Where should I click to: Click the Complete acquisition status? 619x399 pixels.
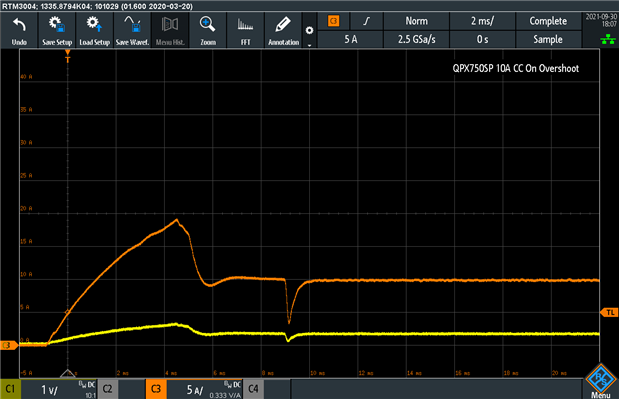pyautogui.click(x=548, y=21)
